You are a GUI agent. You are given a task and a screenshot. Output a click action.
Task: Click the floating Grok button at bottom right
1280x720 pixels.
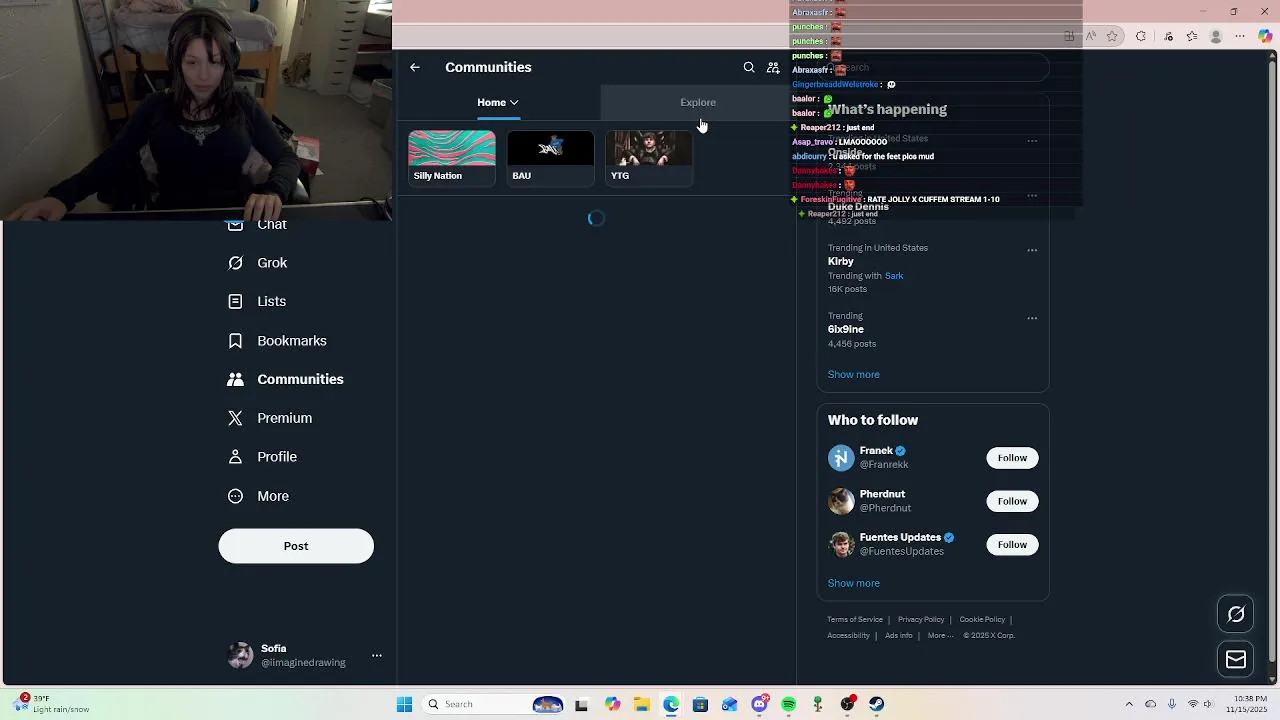pos(1236,615)
